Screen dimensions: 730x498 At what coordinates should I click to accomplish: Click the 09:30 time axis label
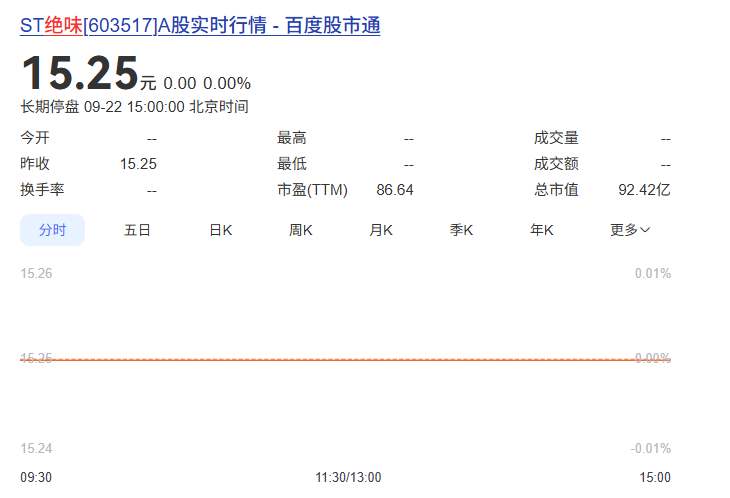[36, 477]
